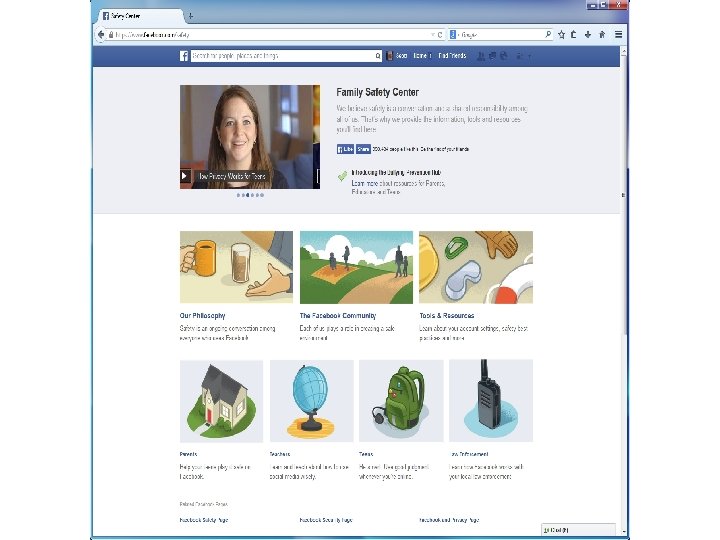Open the URL history dropdown arrow
The image size is (720, 540).
pyautogui.click(x=433, y=35)
